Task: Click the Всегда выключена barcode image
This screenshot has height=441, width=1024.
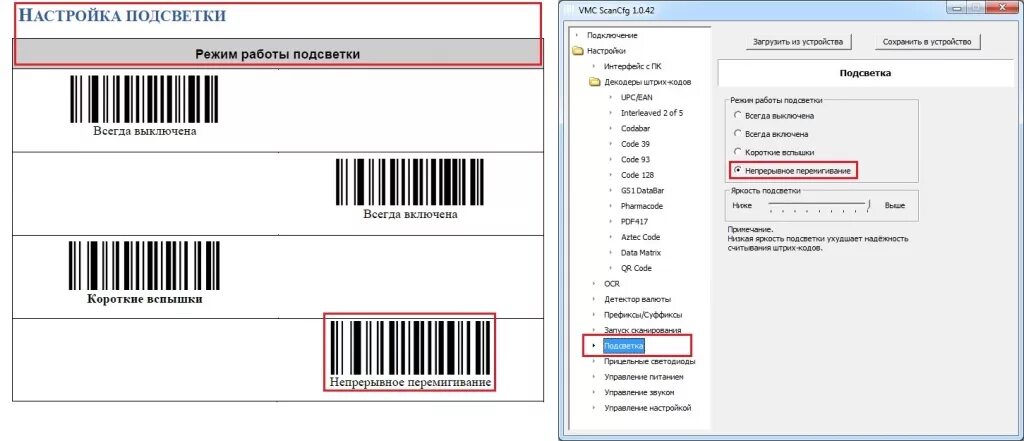Action: tap(144, 99)
